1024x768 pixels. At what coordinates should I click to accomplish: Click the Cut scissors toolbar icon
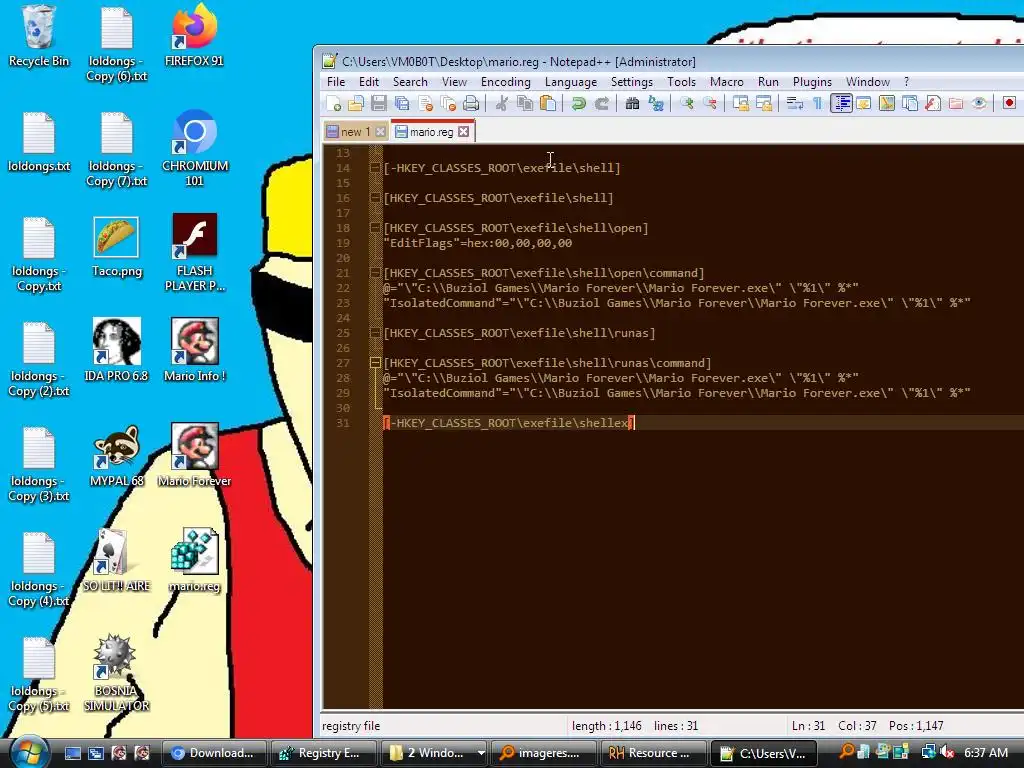(x=502, y=103)
